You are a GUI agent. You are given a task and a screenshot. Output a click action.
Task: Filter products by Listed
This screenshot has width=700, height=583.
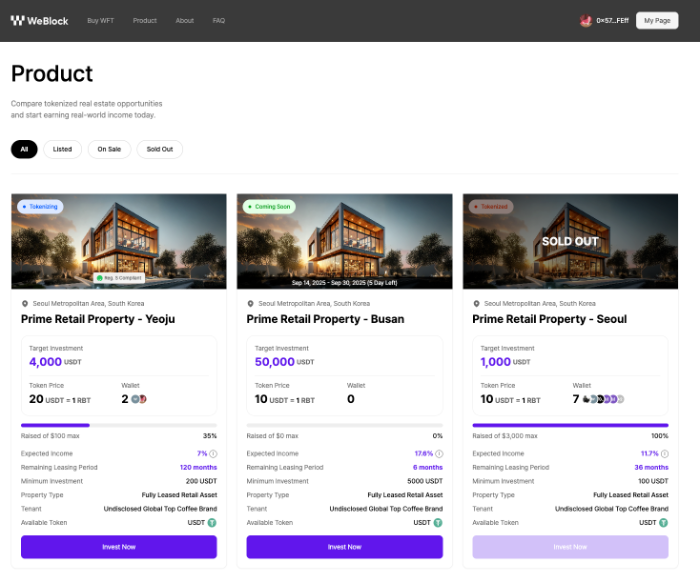coord(62,149)
